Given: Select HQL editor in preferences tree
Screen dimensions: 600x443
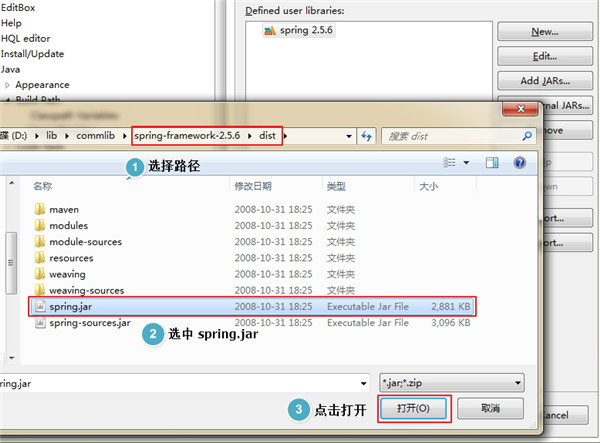Looking at the screenshot, I should (26, 39).
